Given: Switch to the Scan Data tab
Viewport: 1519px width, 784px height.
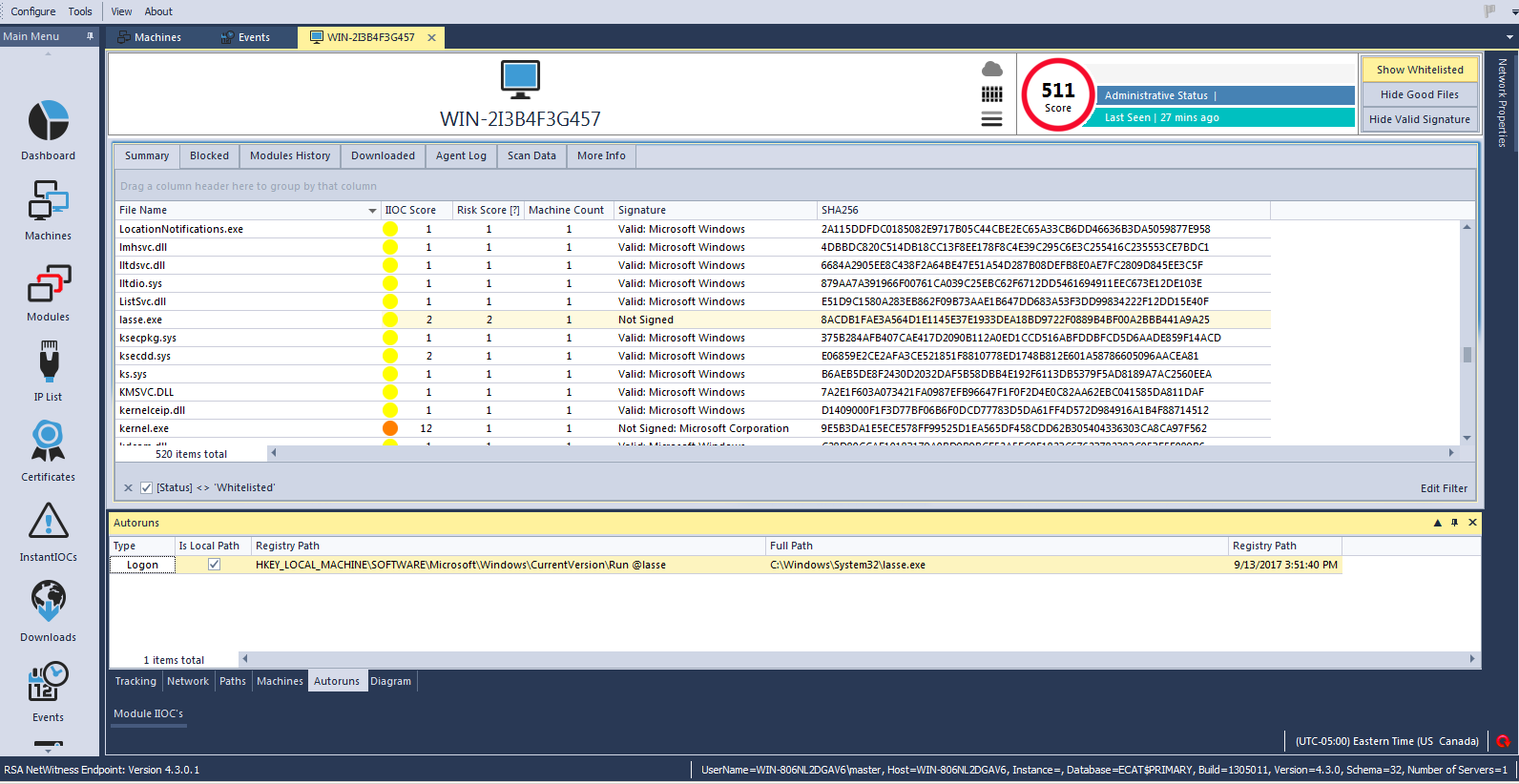Looking at the screenshot, I should click(x=531, y=155).
